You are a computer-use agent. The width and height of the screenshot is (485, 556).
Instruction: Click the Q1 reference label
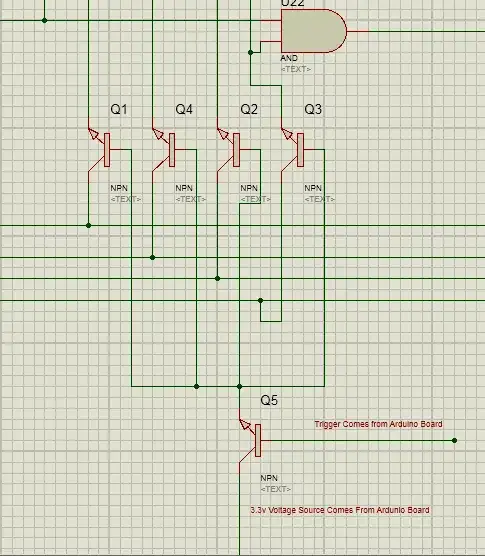pyautogui.click(x=119, y=109)
